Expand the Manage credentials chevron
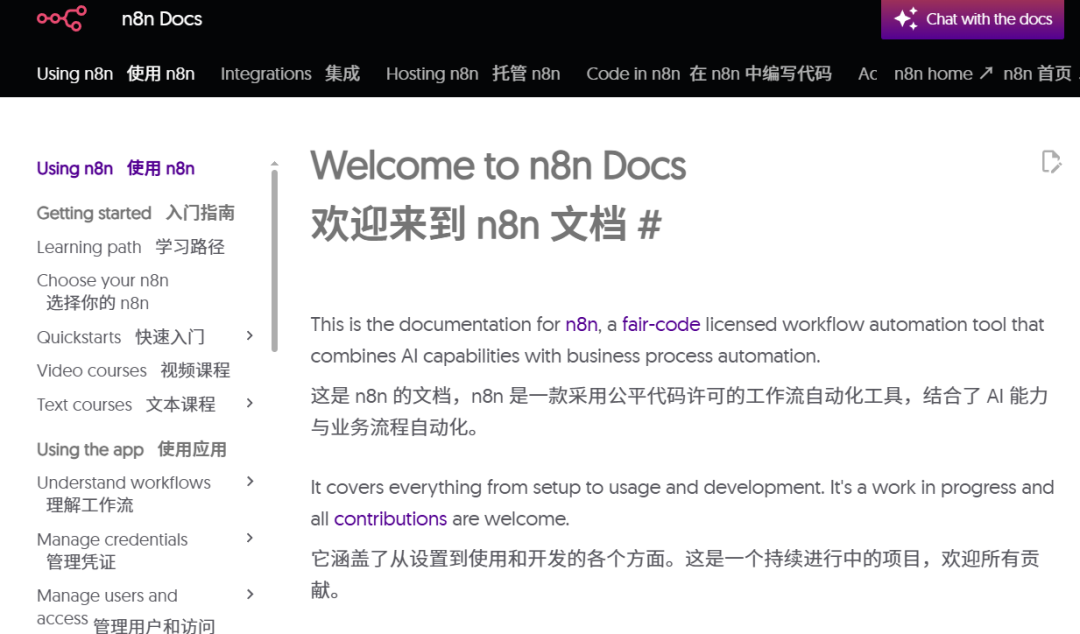1080x634 pixels. (250, 538)
